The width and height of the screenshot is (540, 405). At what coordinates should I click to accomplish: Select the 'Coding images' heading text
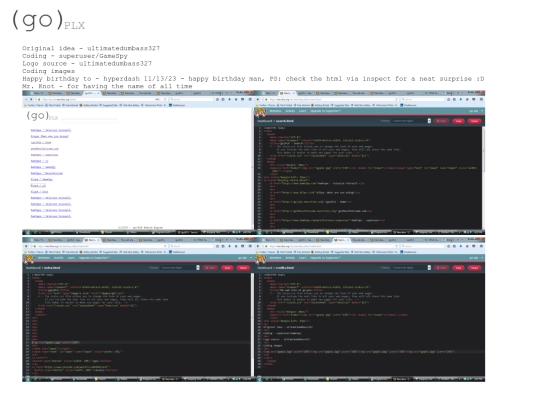point(48,71)
